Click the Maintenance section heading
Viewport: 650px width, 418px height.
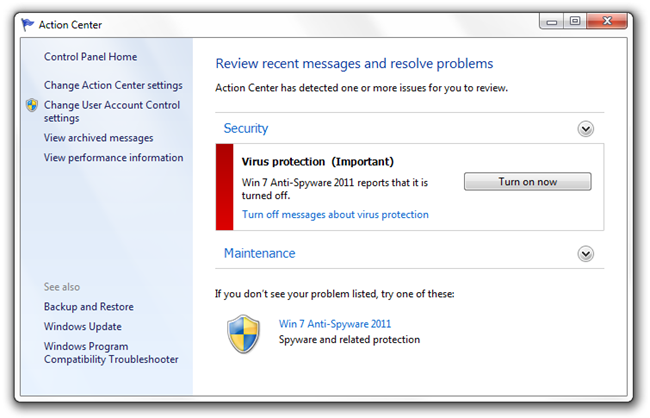pos(260,253)
